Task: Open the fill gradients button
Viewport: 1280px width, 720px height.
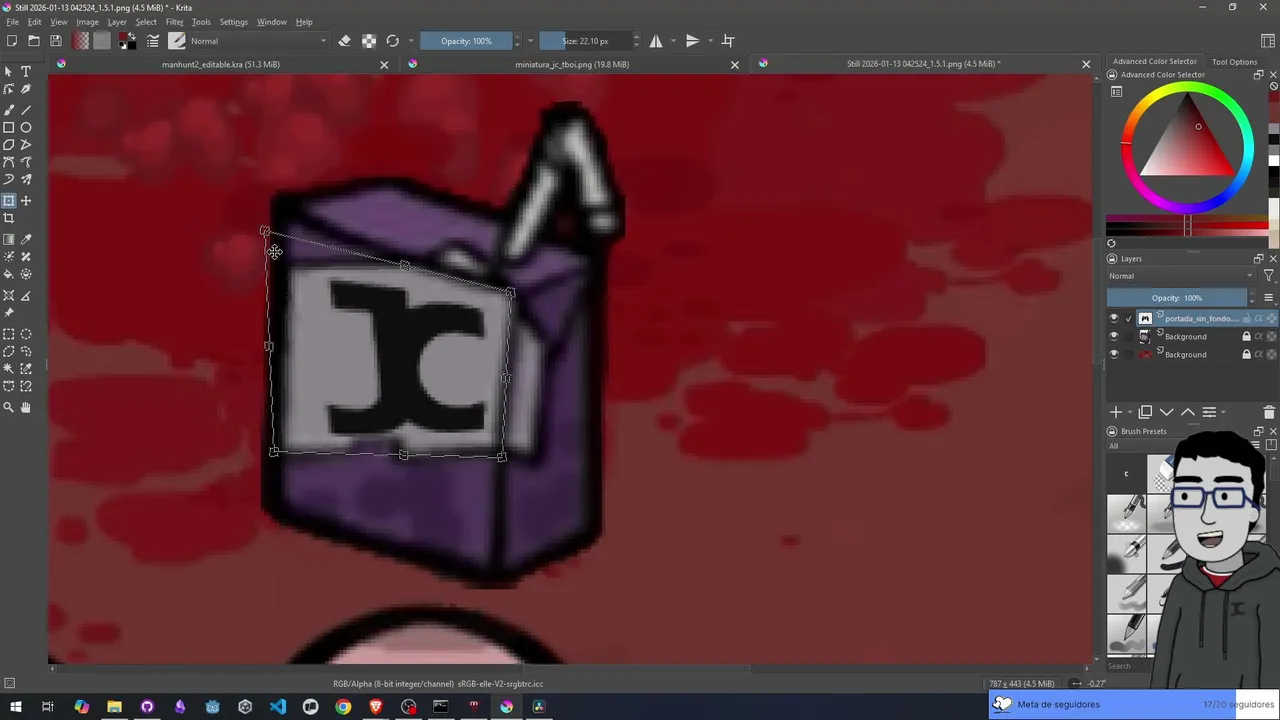Action: (80, 41)
